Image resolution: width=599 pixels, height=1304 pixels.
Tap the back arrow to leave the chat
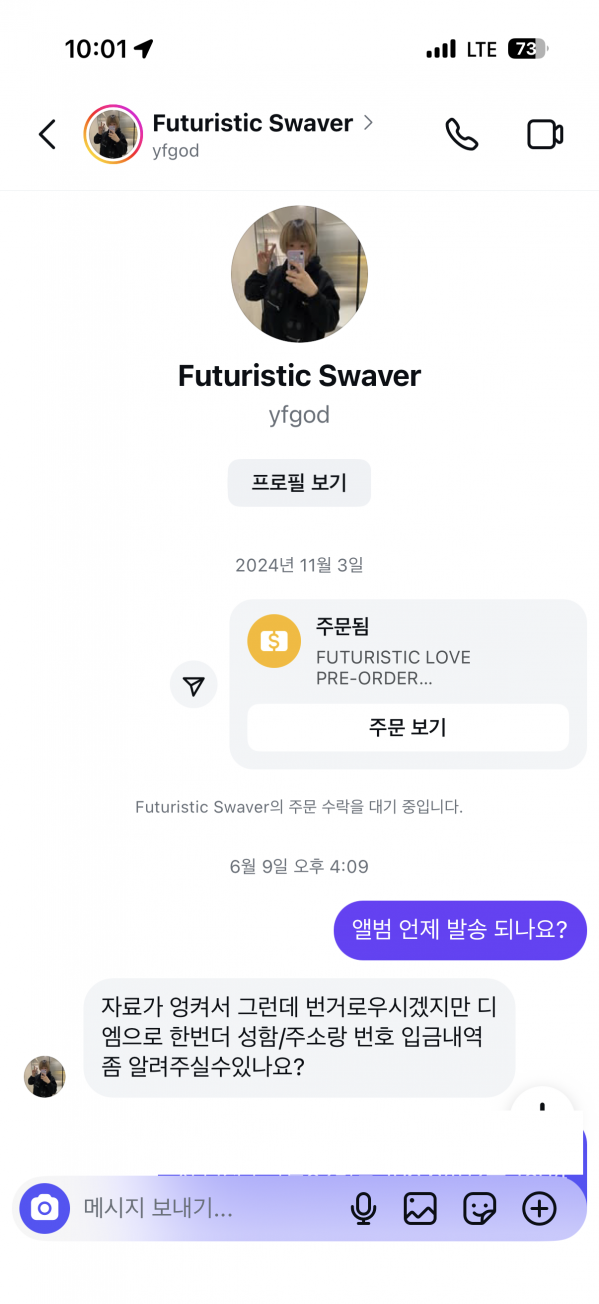pos(47,134)
